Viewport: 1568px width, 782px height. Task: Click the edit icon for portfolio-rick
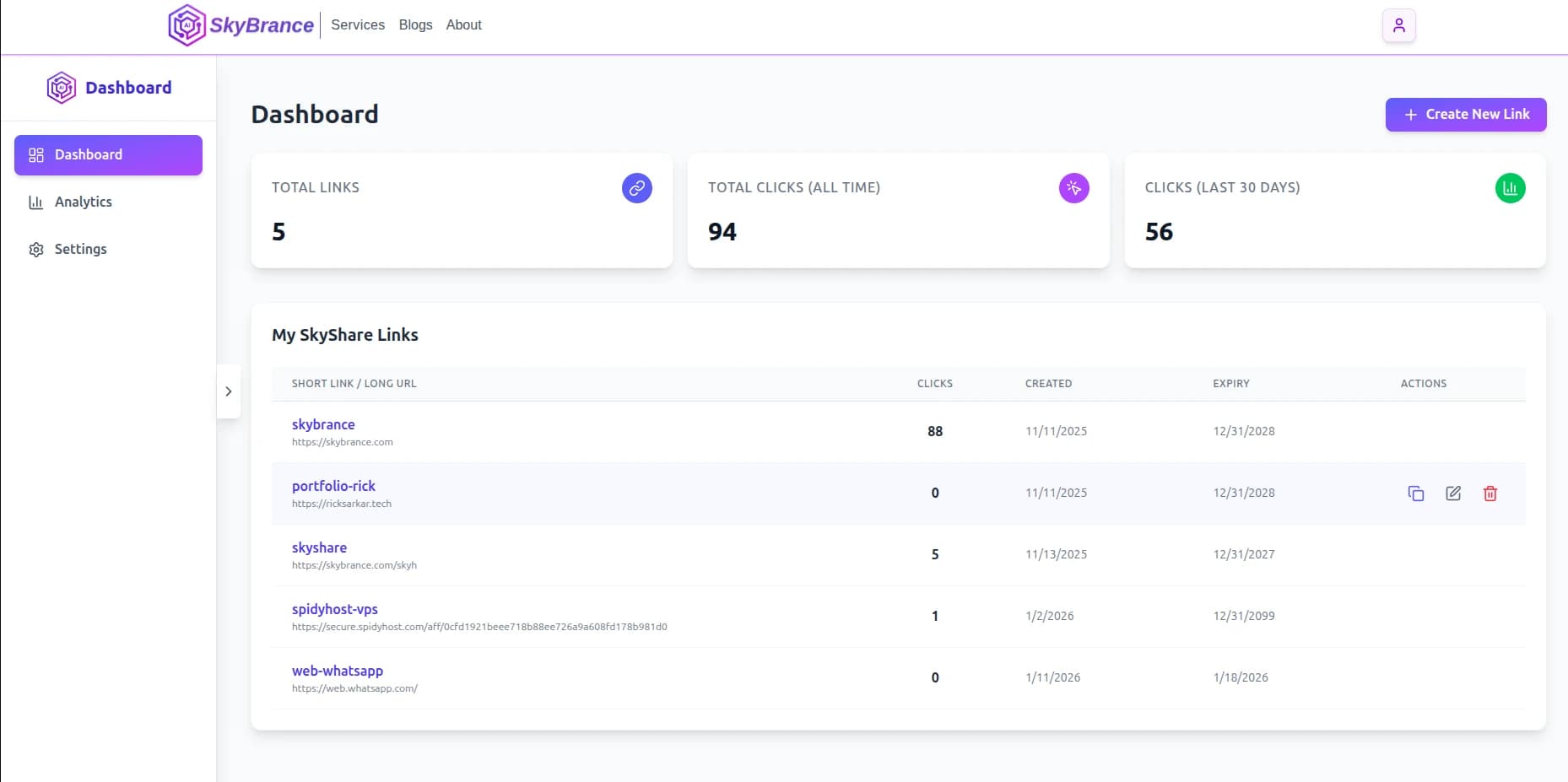[x=1452, y=493]
